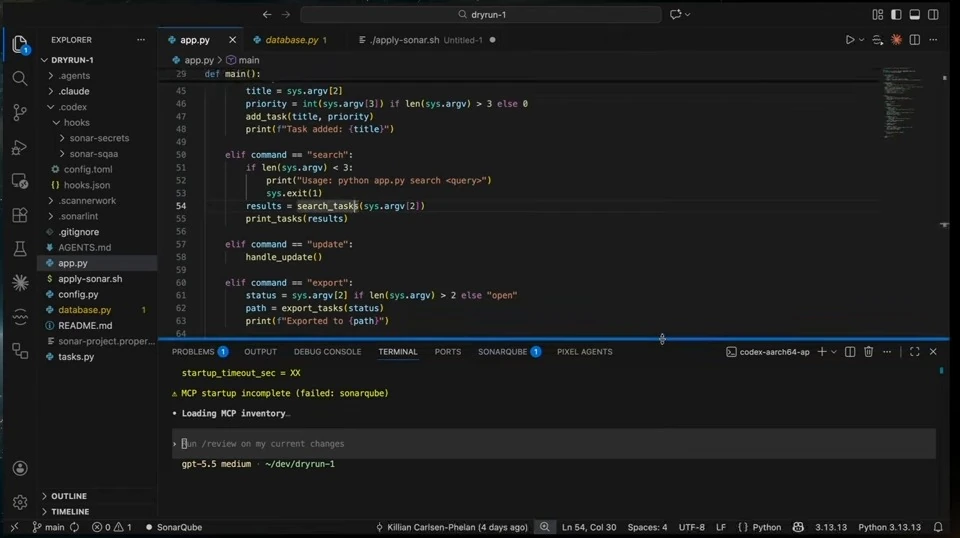Open notifications bell in status bar
The image size is (960, 538).
point(938,527)
